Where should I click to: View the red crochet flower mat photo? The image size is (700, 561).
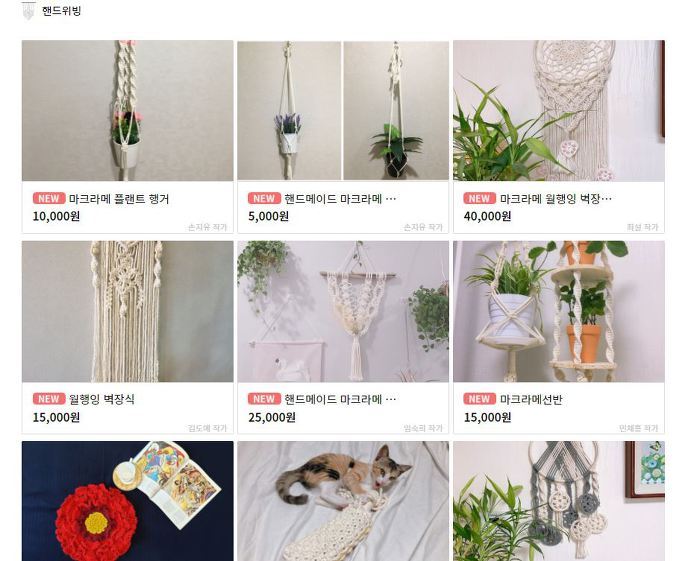pos(128,501)
